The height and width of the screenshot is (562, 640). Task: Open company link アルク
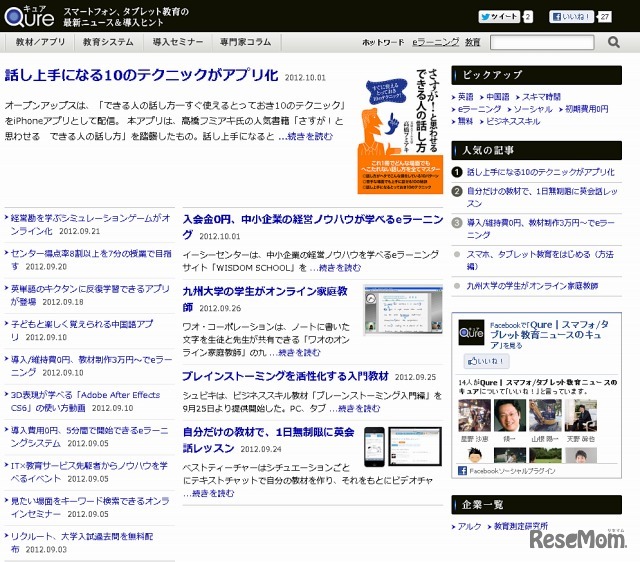(x=469, y=526)
